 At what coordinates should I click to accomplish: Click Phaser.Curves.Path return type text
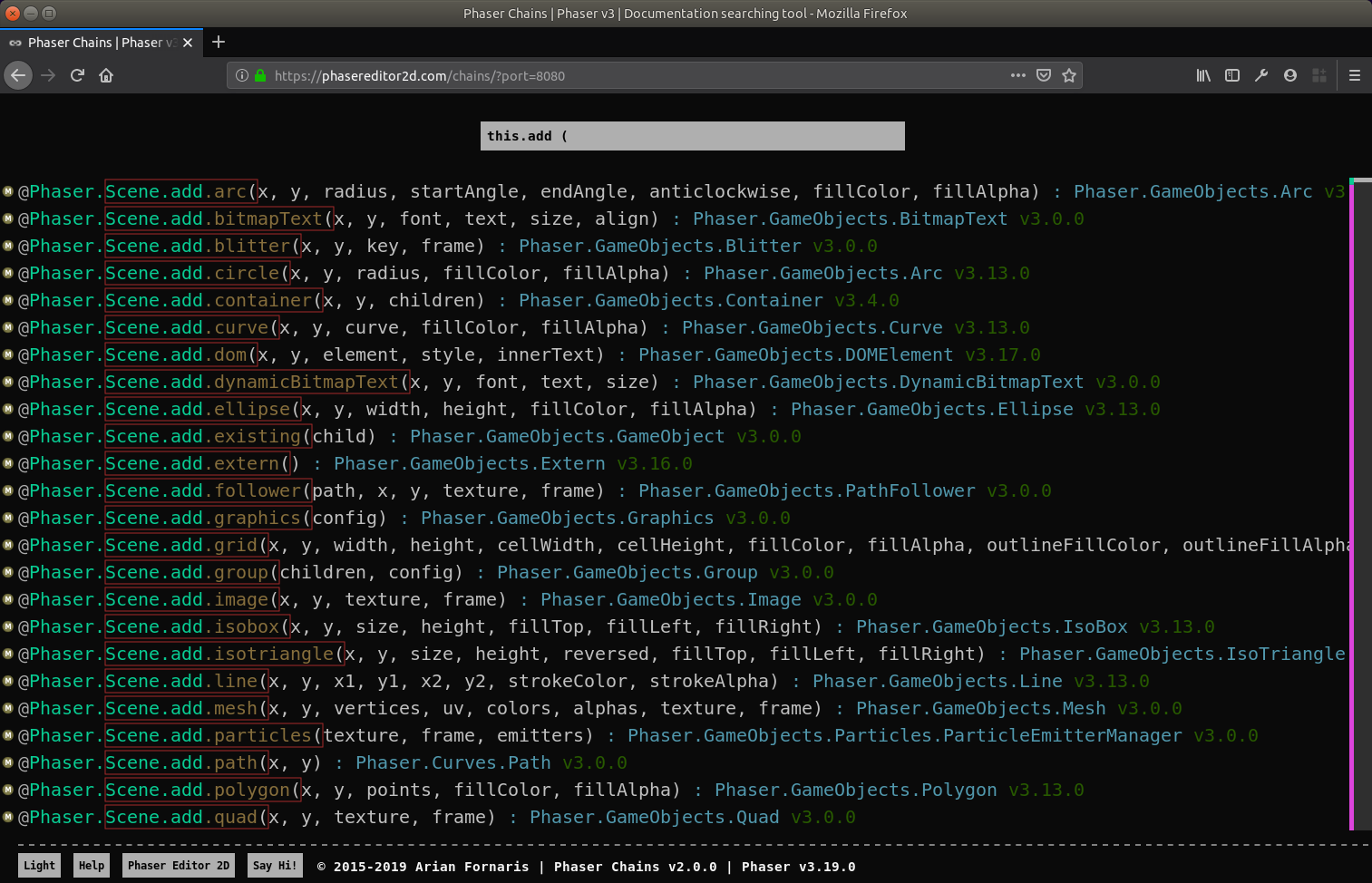[453, 762]
